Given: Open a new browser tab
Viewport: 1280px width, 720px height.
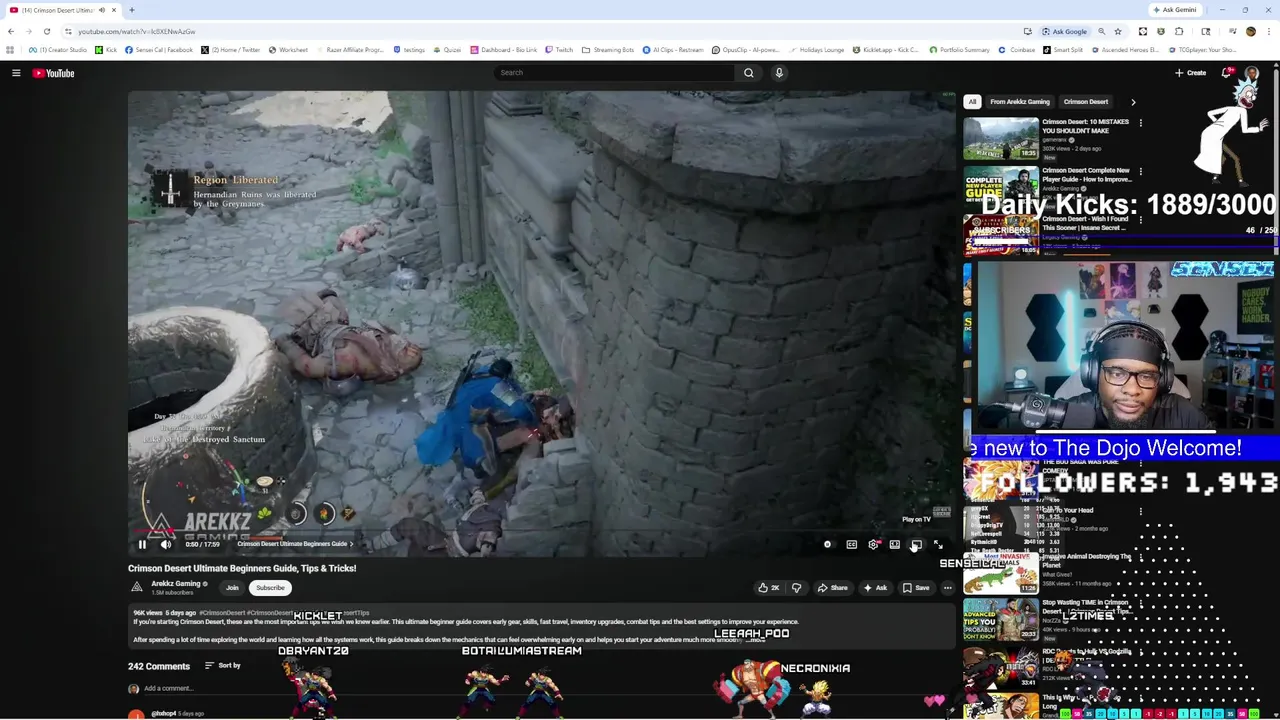Looking at the screenshot, I should pos(131,10).
